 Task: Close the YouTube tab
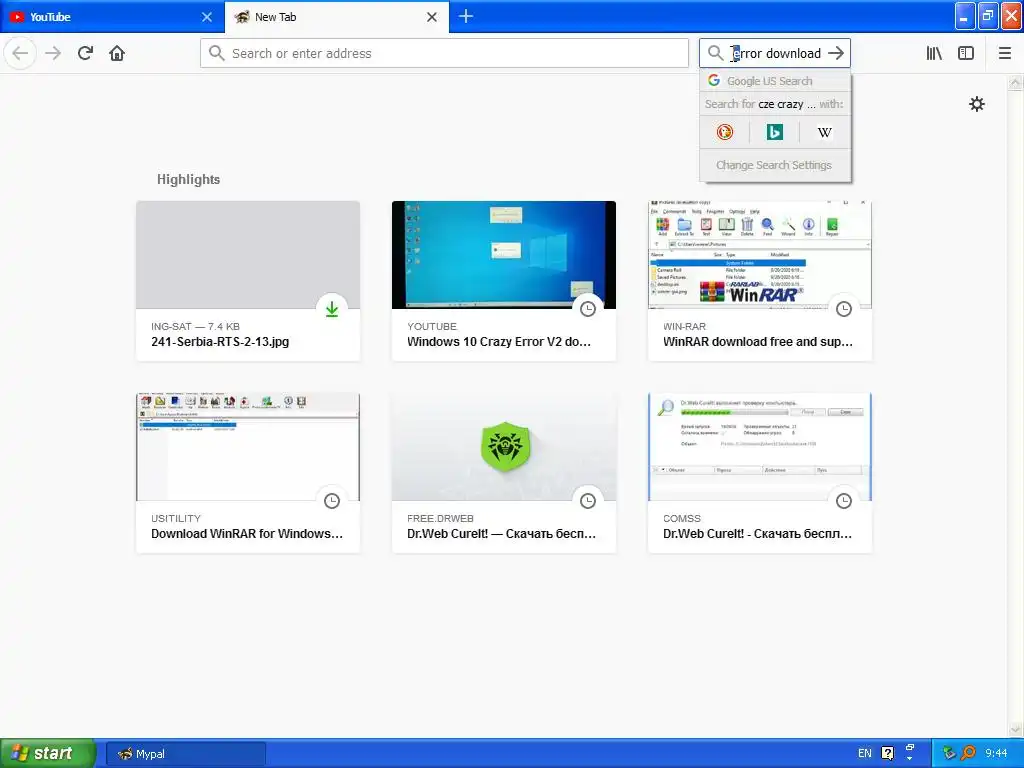click(207, 17)
